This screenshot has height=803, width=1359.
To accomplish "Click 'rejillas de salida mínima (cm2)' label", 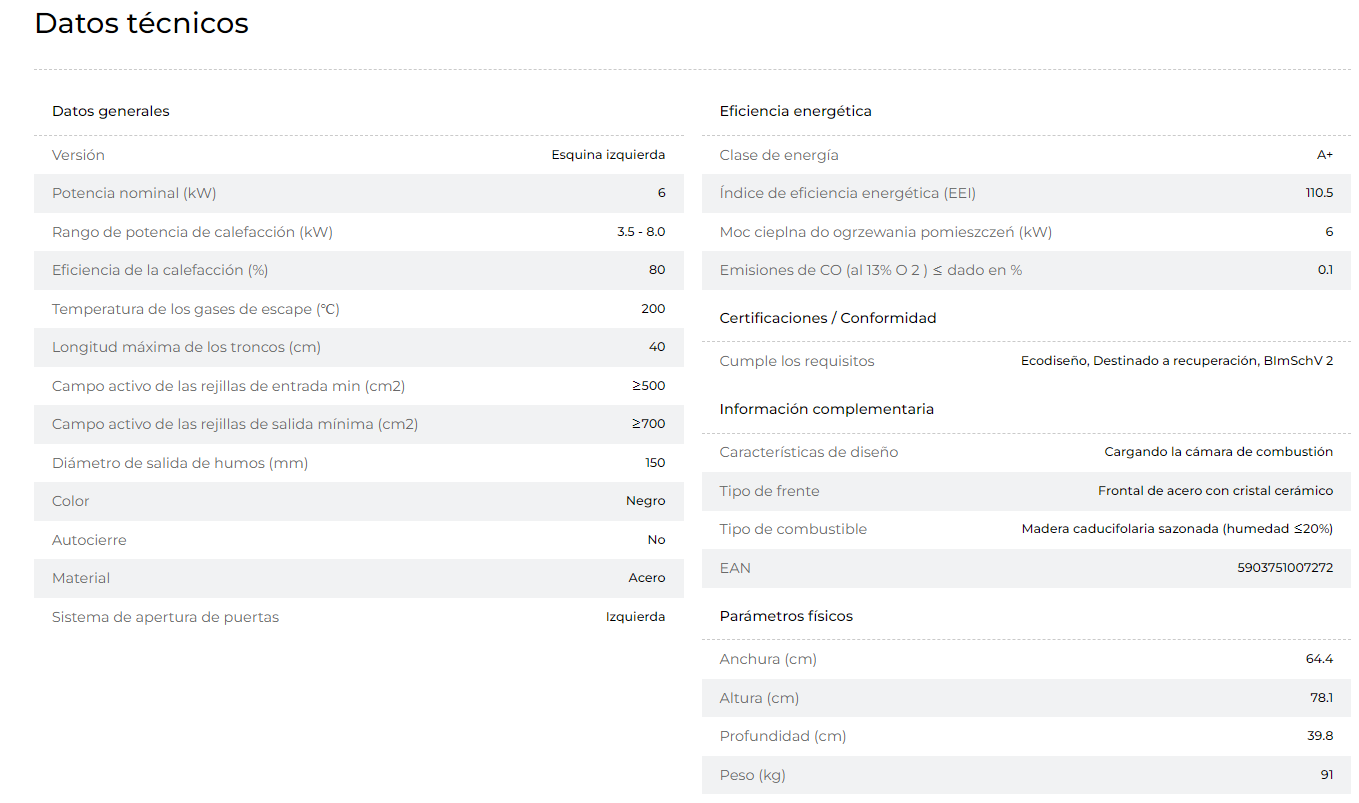I will [x=235, y=424].
